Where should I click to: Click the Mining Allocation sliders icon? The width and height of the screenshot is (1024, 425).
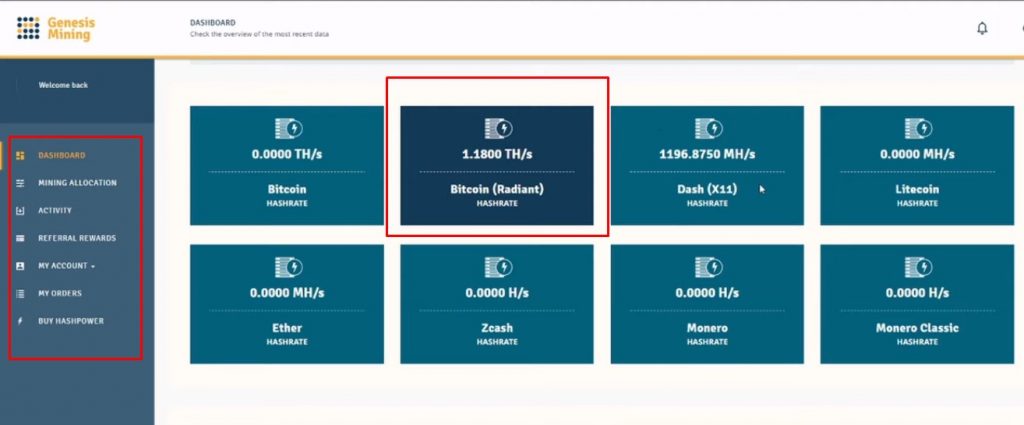point(20,183)
